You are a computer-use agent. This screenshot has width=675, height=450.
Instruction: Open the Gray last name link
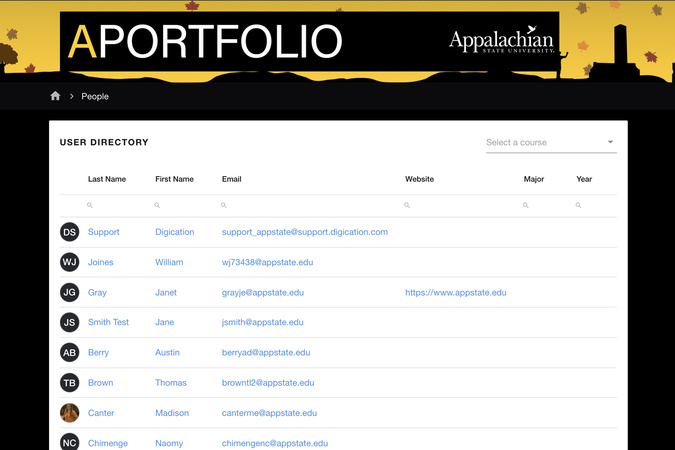(97, 292)
